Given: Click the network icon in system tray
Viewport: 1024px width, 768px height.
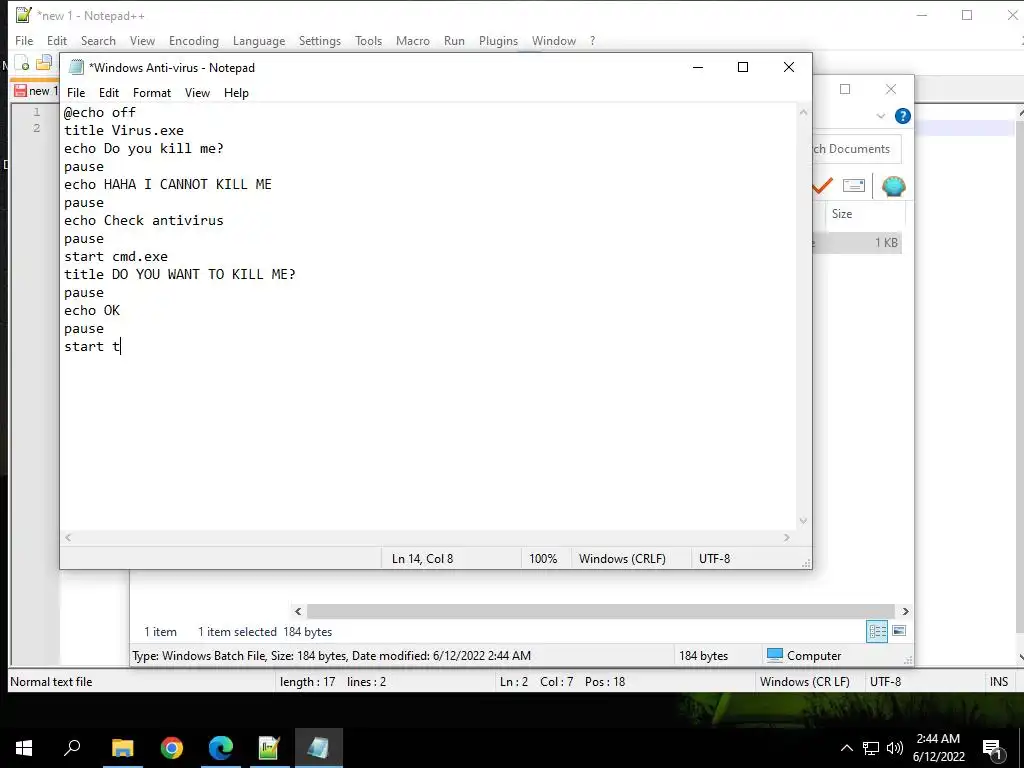Looking at the screenshot, I should coord(871,748).
